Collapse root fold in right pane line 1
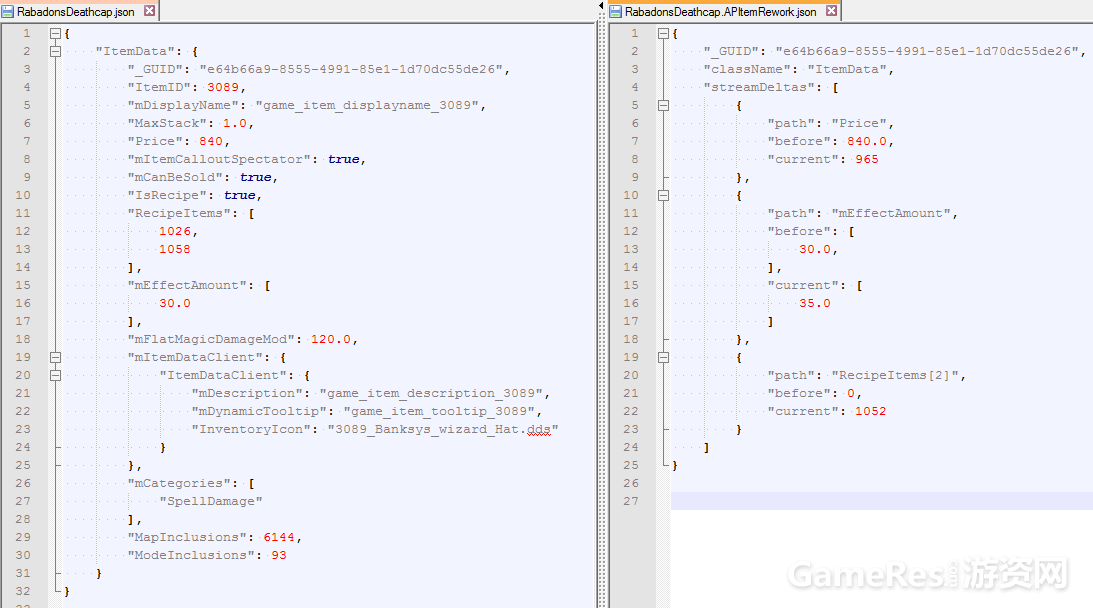This screenshot has height=608, width=1093. [x=663, y=33]
